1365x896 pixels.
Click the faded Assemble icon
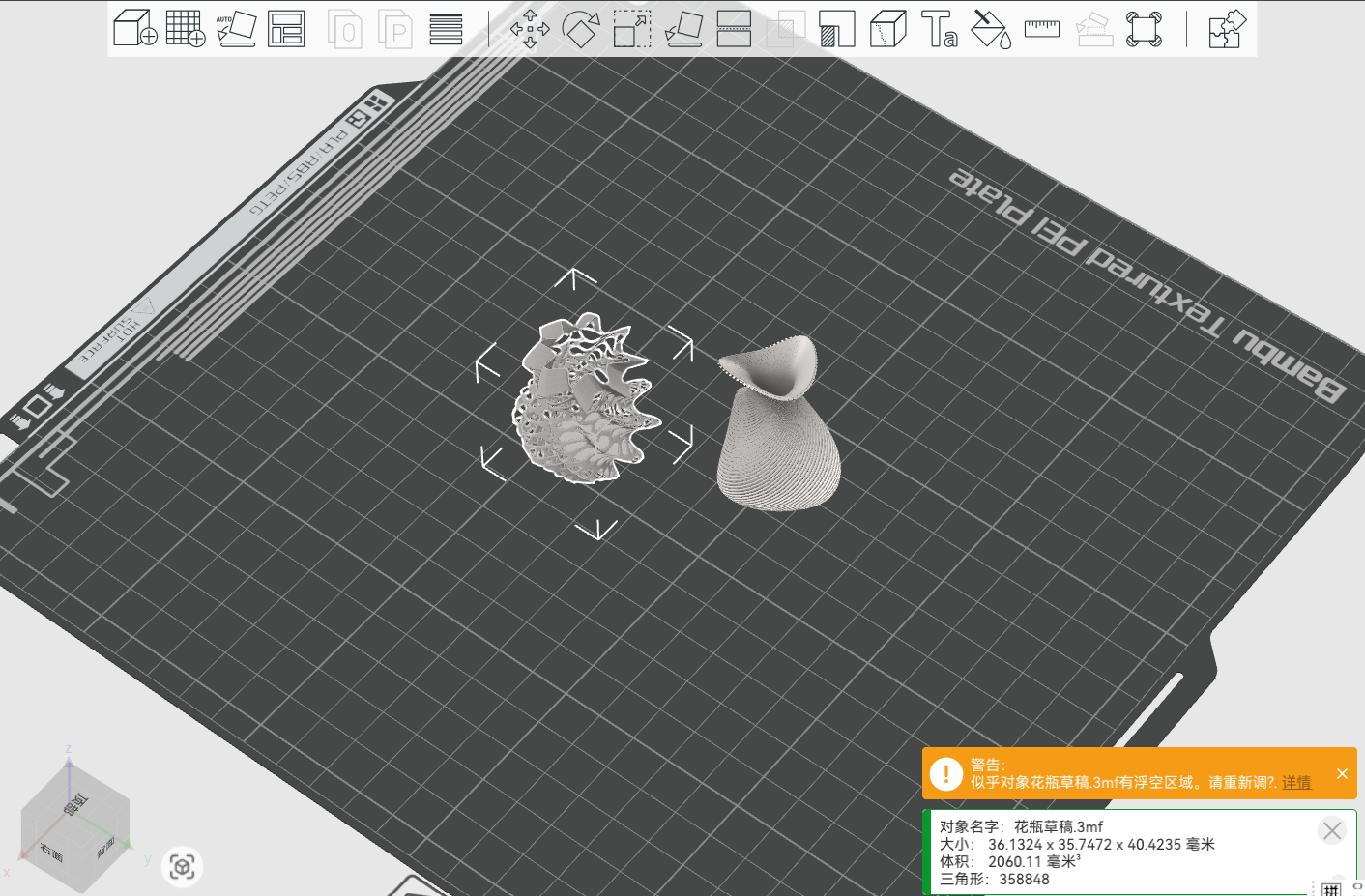(x=1093, y=28)
